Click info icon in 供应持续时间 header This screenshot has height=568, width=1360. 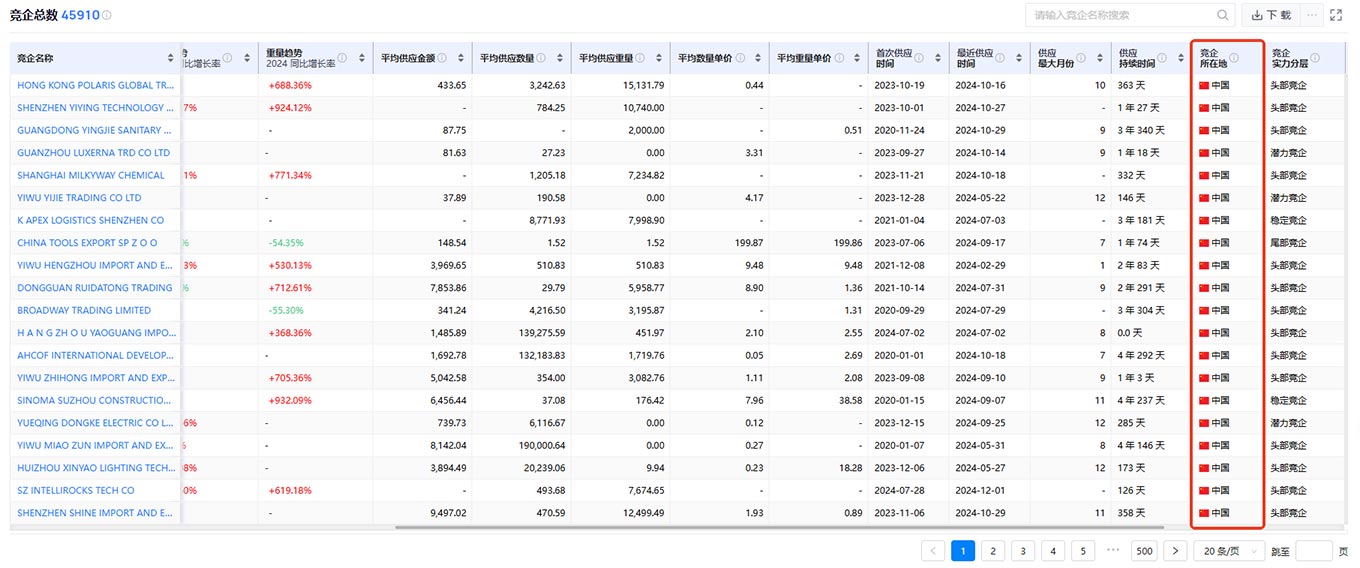tap(1160, 58)
